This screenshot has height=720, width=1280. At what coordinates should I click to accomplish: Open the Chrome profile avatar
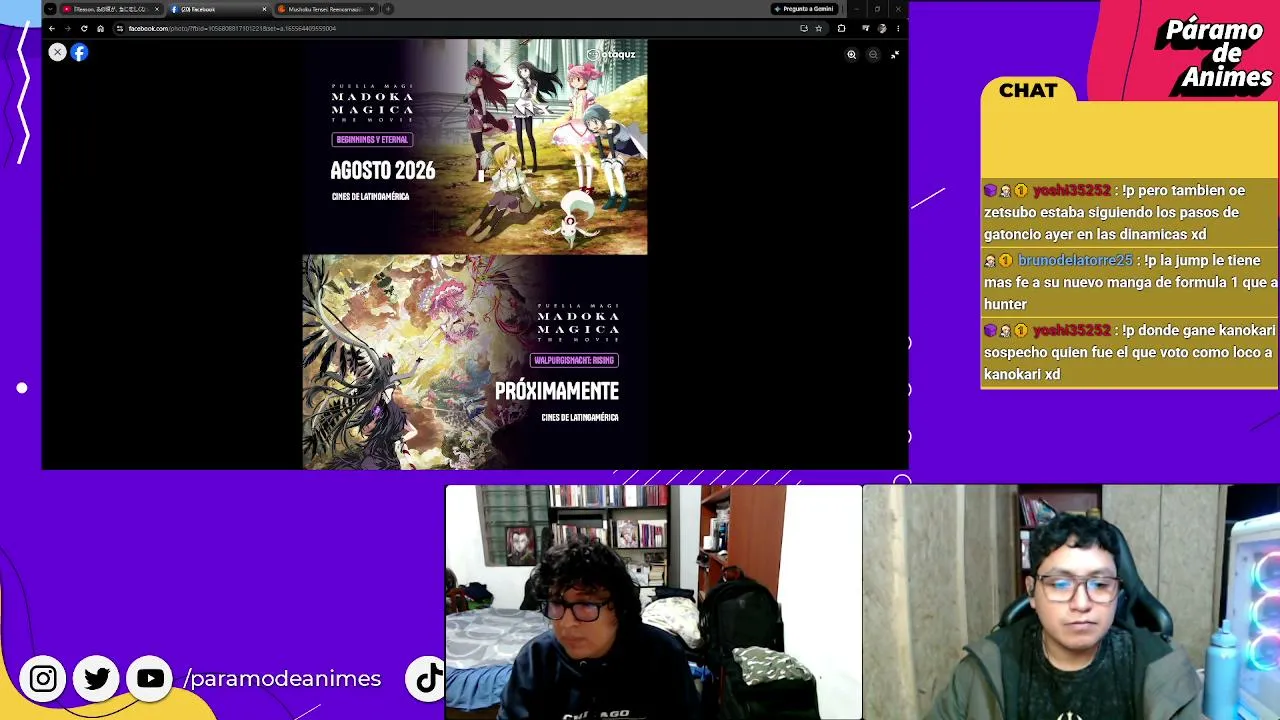[x=881, y=28]
